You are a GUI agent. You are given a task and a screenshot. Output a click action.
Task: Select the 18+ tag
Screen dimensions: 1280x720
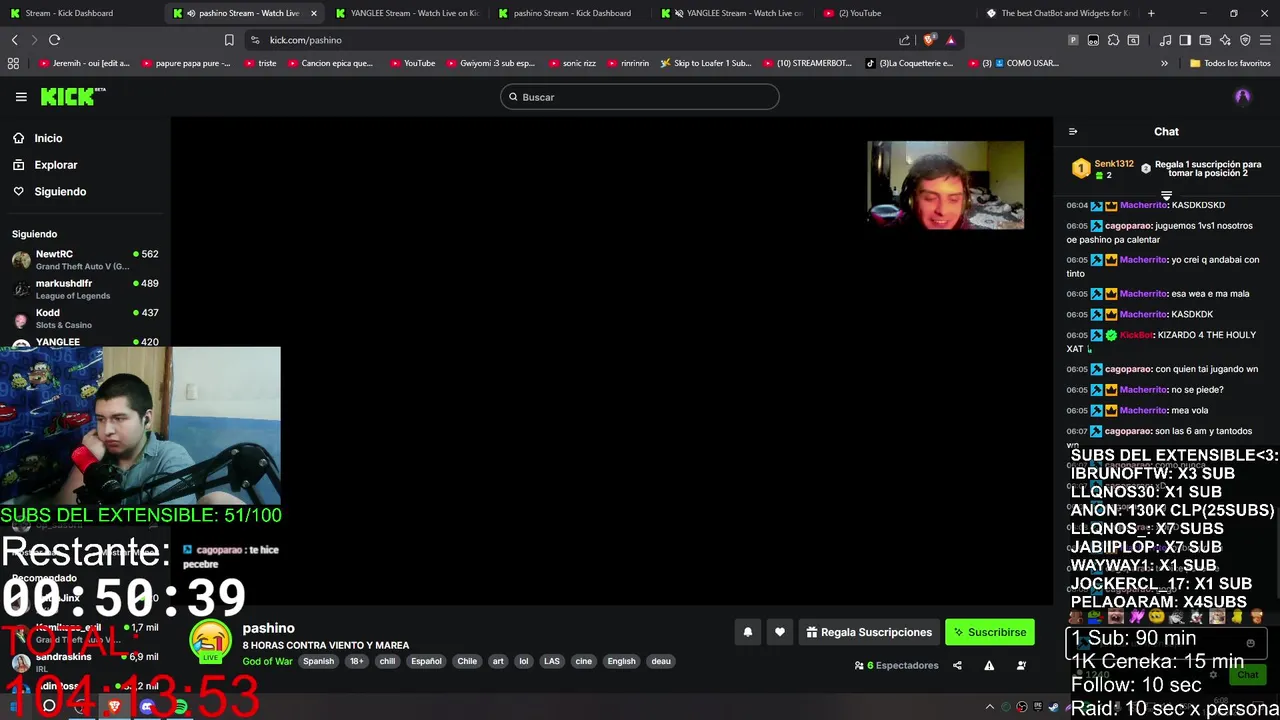356,661
